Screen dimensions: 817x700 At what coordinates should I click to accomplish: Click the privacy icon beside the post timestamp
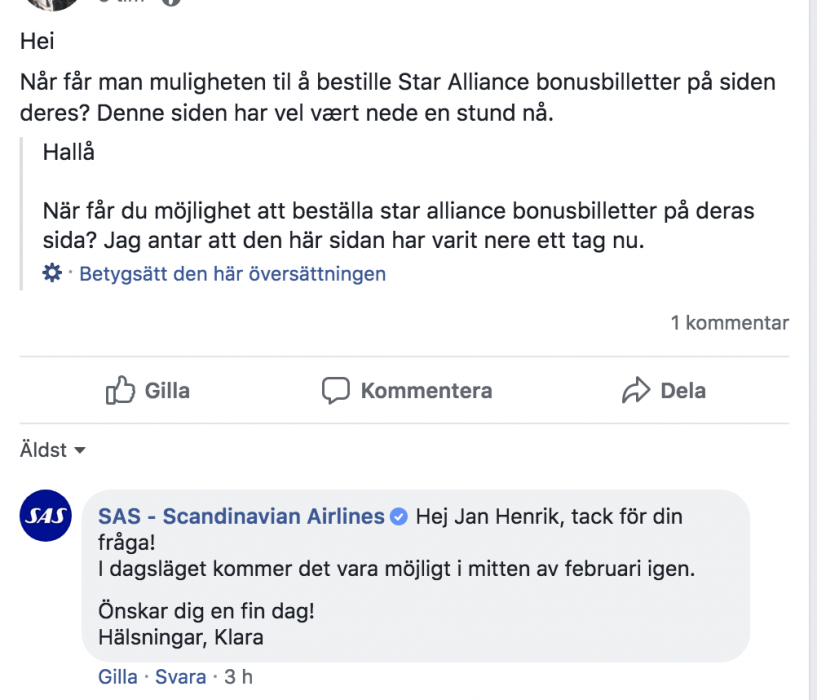click(171, 2)
